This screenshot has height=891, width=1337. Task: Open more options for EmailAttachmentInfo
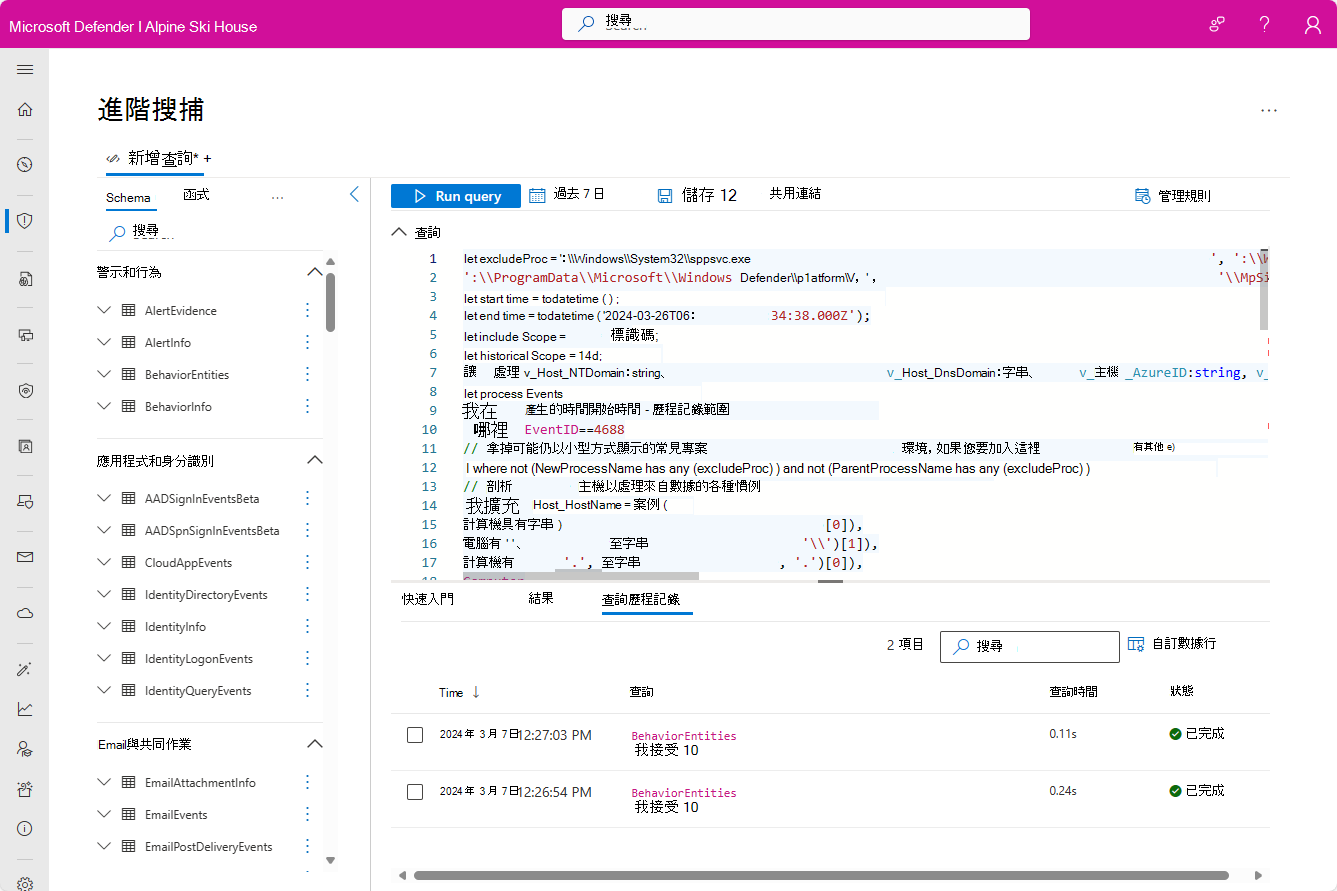308,783
